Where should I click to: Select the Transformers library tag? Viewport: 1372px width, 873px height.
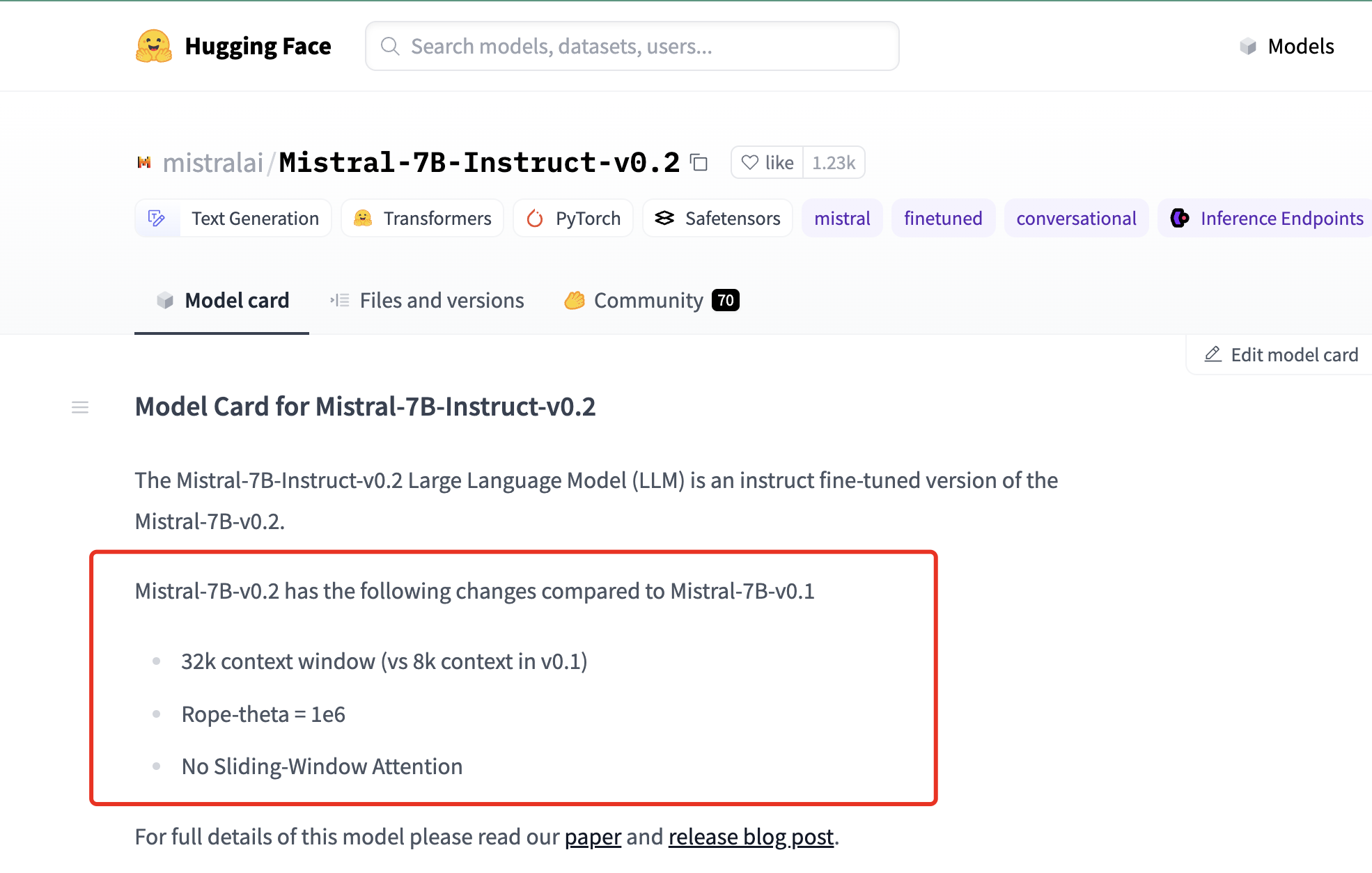[x=422, y=219]
